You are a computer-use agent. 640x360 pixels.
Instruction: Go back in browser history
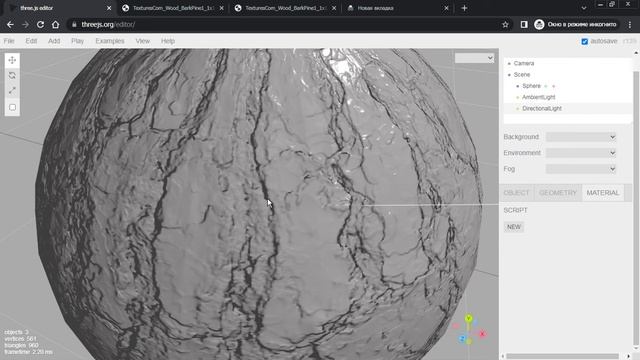10,24
